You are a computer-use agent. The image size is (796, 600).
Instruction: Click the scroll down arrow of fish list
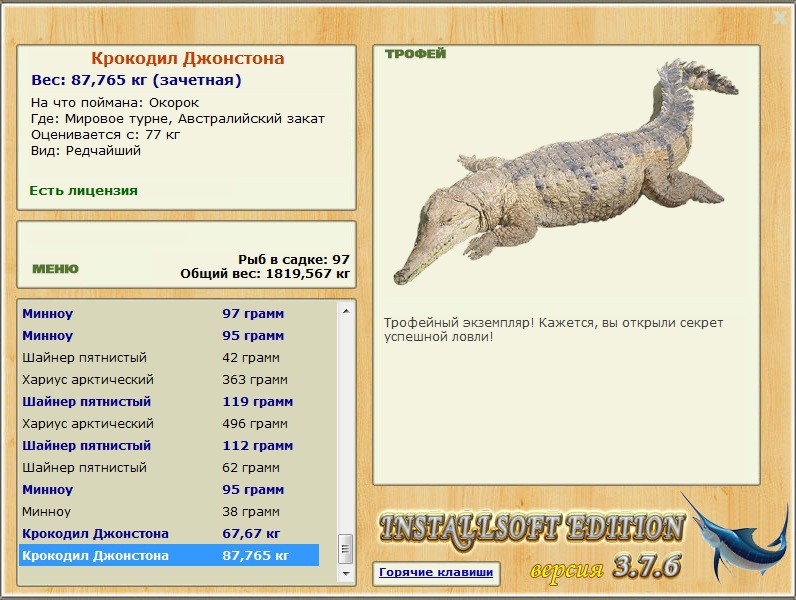click(x=346, y=573)
